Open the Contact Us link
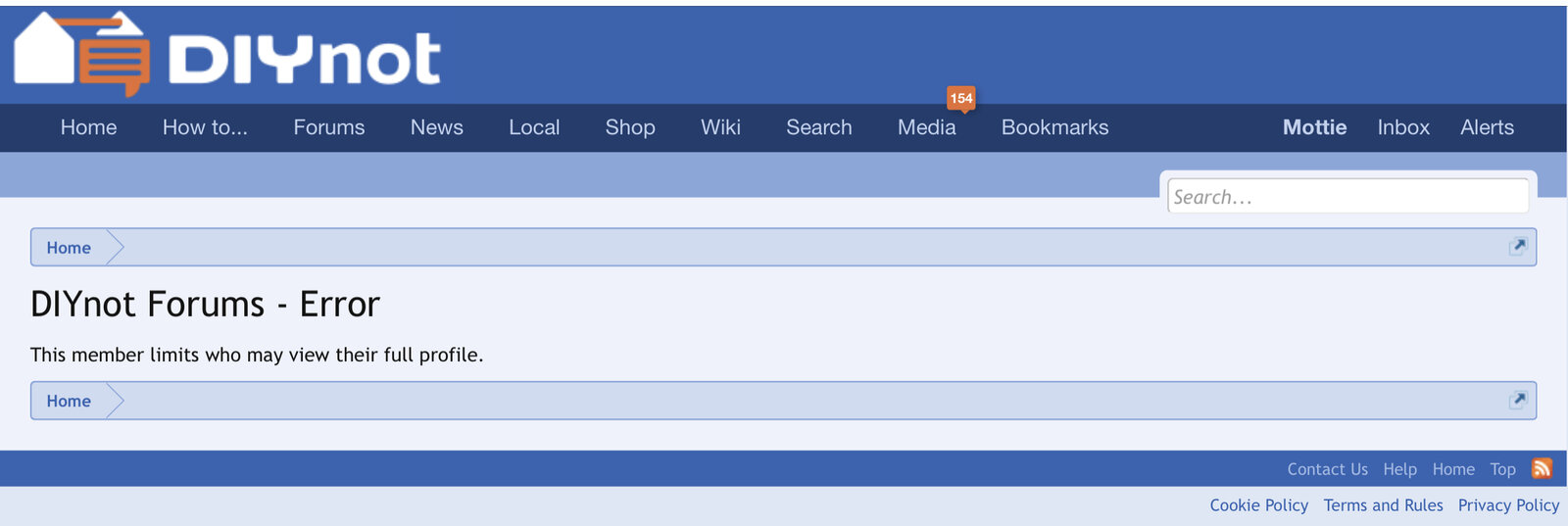The image size is (1568, 526). point(1327,469)
